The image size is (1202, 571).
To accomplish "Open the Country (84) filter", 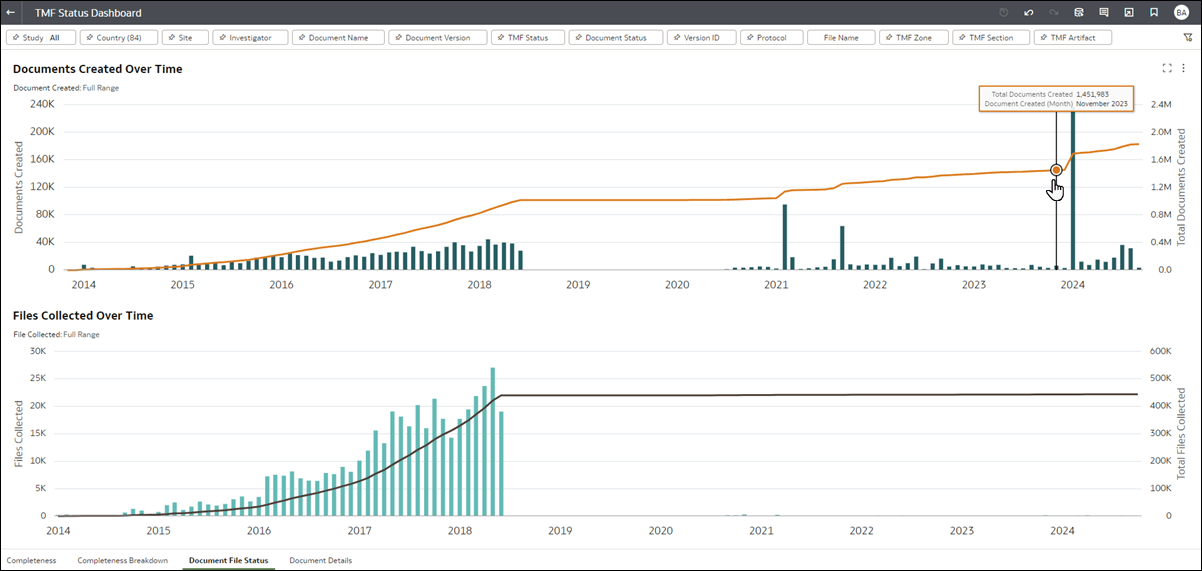I will pos(118,37).
